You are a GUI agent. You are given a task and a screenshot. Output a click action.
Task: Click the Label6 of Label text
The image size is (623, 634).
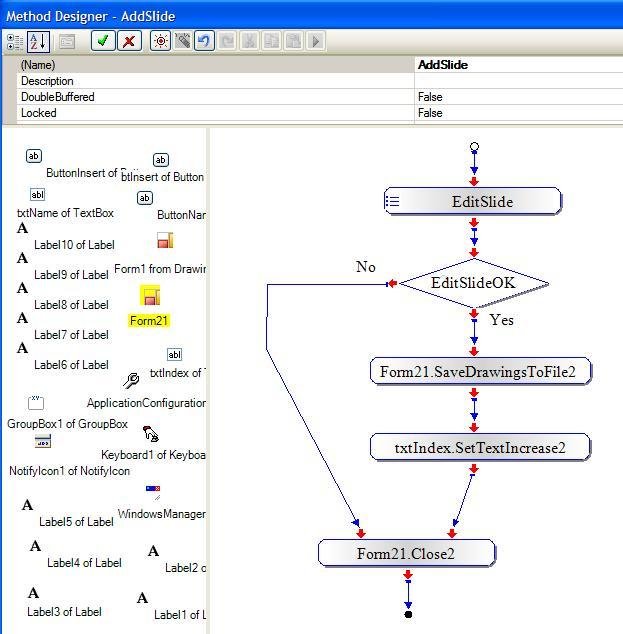pyautogui.click(x=72, y=365)
